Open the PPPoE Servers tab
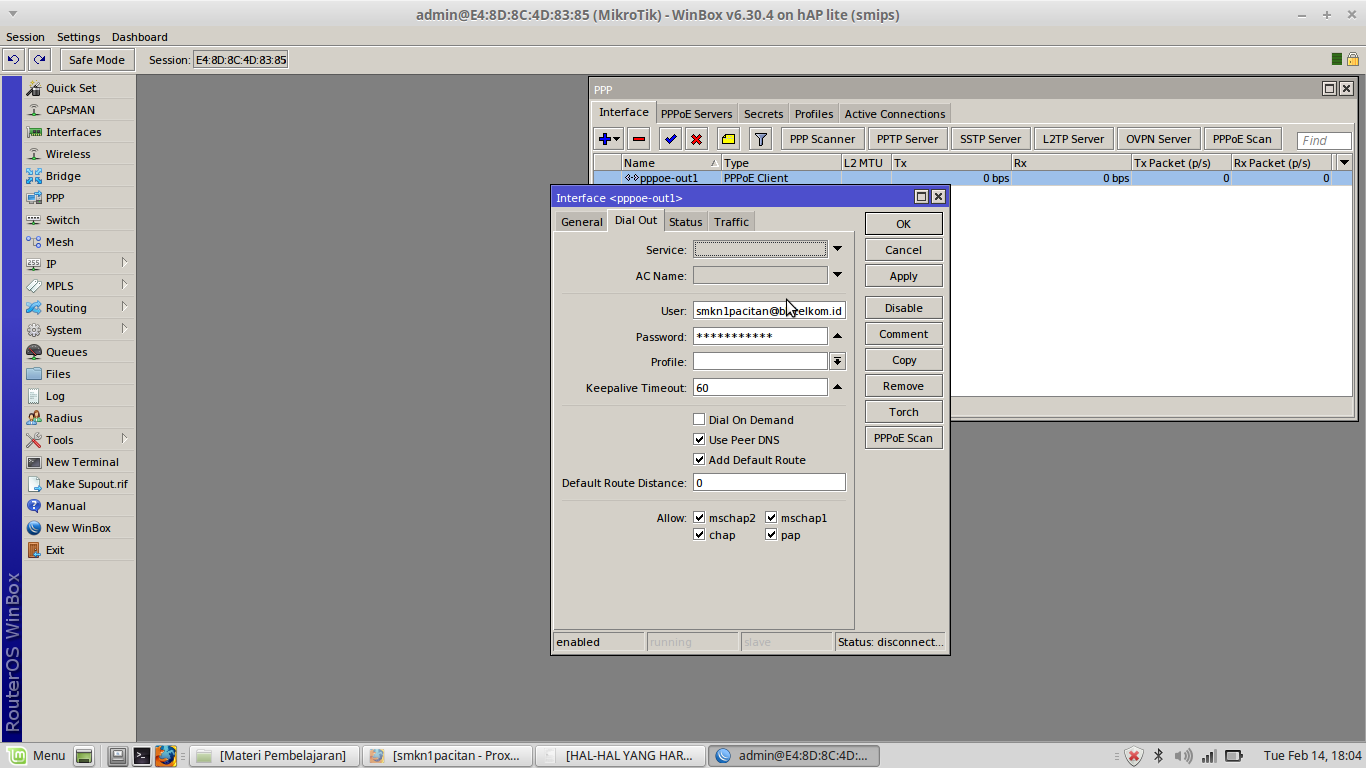The image size is (1366, 768). point(697,114)
